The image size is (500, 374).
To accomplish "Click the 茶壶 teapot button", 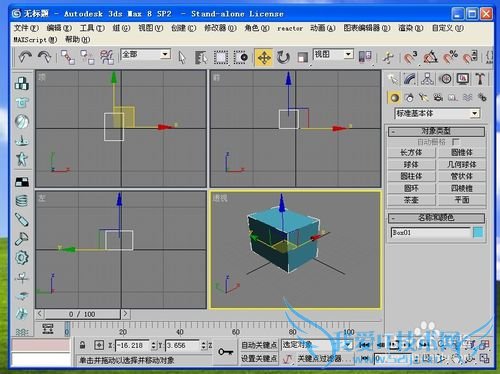I will (x=411, y=200).
